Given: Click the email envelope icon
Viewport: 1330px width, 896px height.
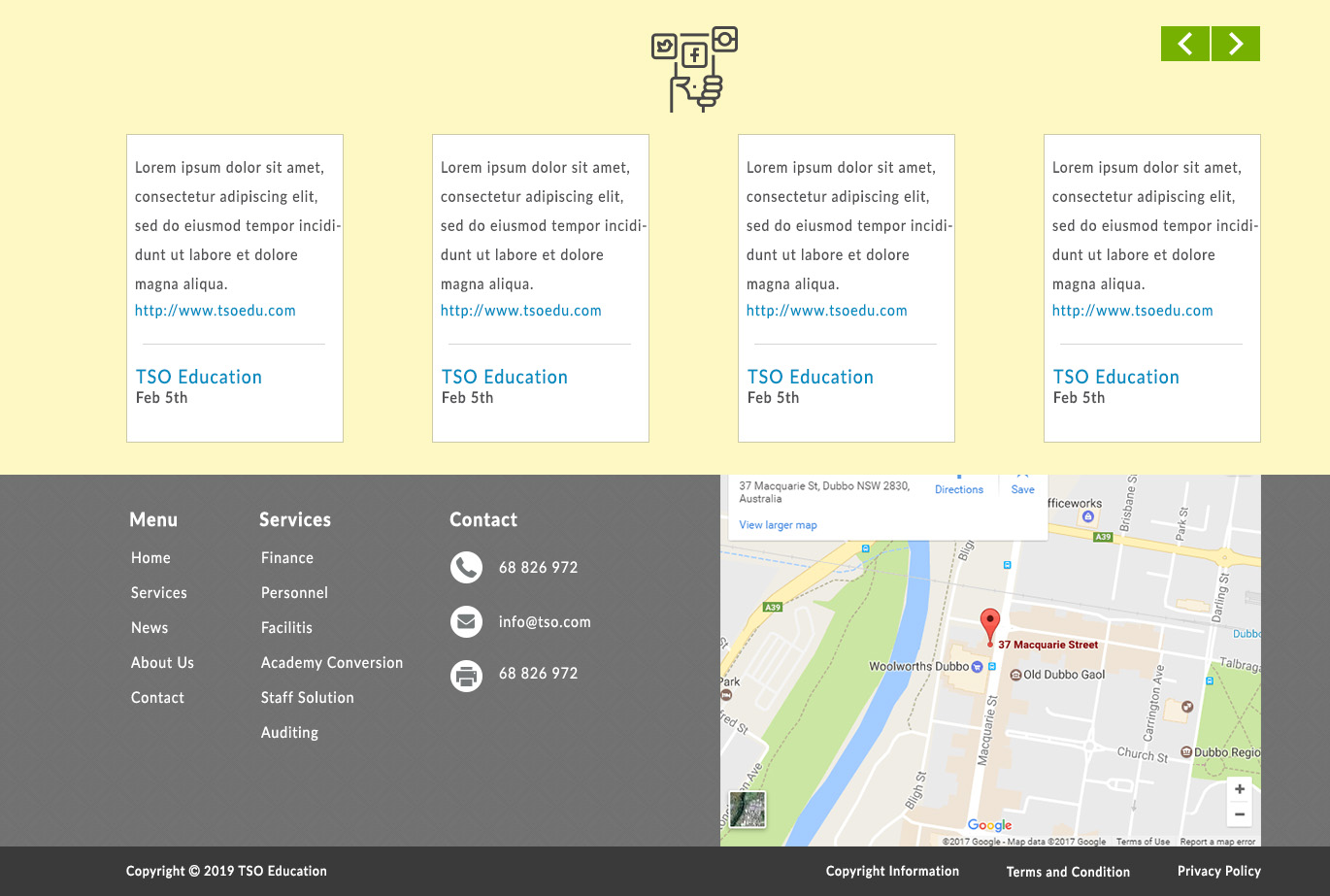Looking at the screenshot, I should (467, 621).
